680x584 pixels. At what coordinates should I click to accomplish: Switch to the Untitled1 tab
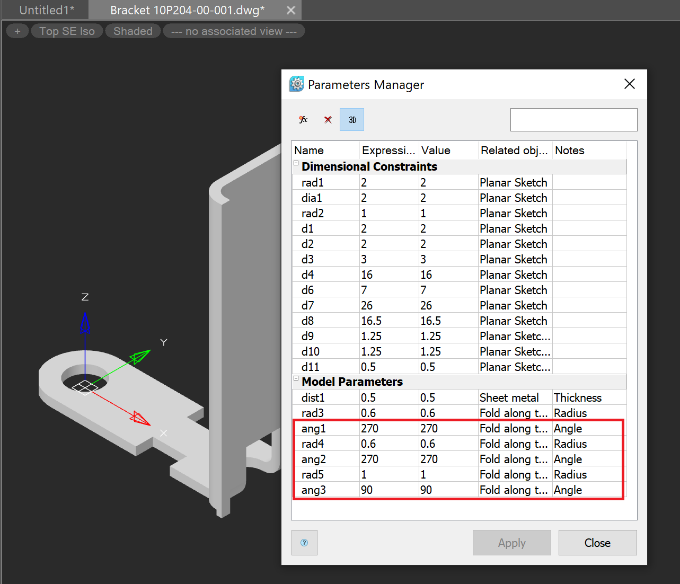click(46, 9)
